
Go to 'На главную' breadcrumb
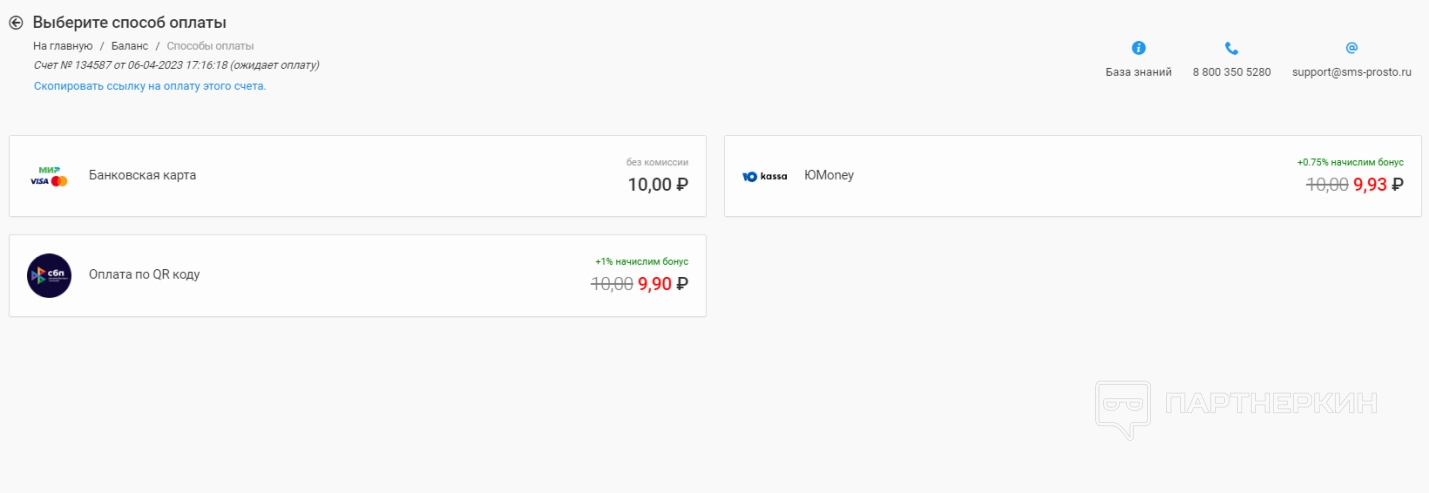(x=63, y=46)
